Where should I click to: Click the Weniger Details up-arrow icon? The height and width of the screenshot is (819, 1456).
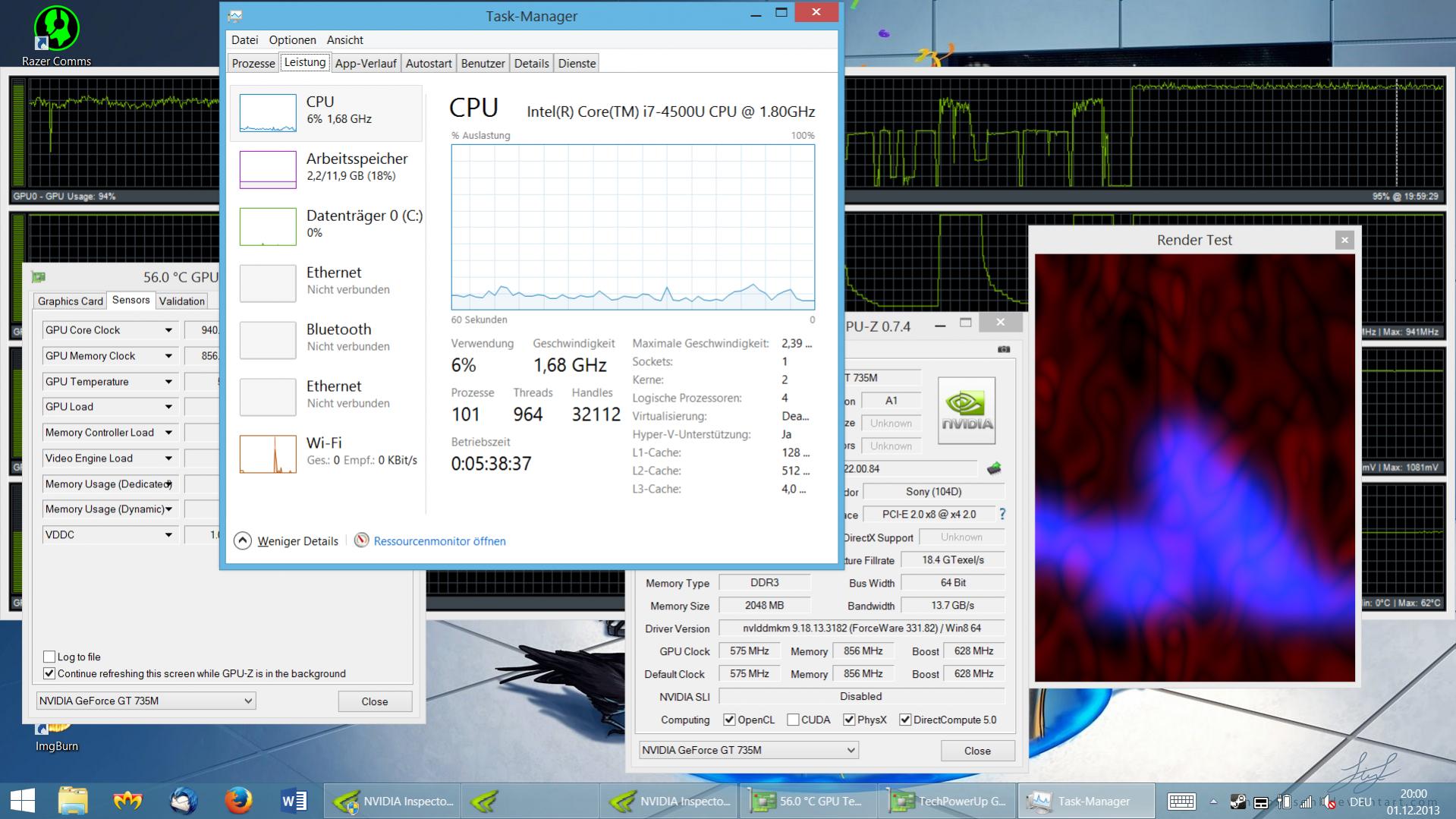pos(242,540)
